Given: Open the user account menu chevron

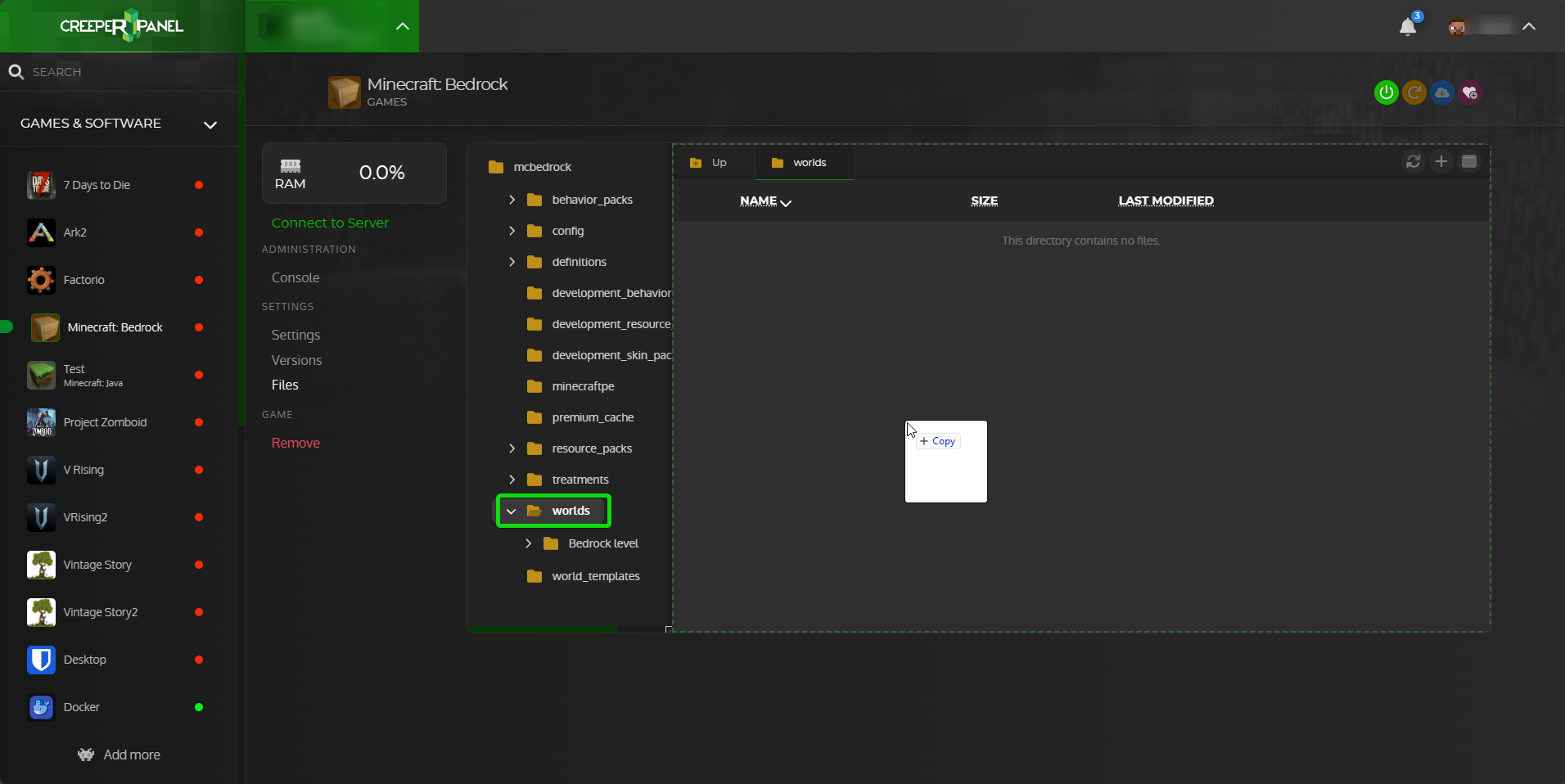Looking at the screenshot, I should (x=1528, y=27).
